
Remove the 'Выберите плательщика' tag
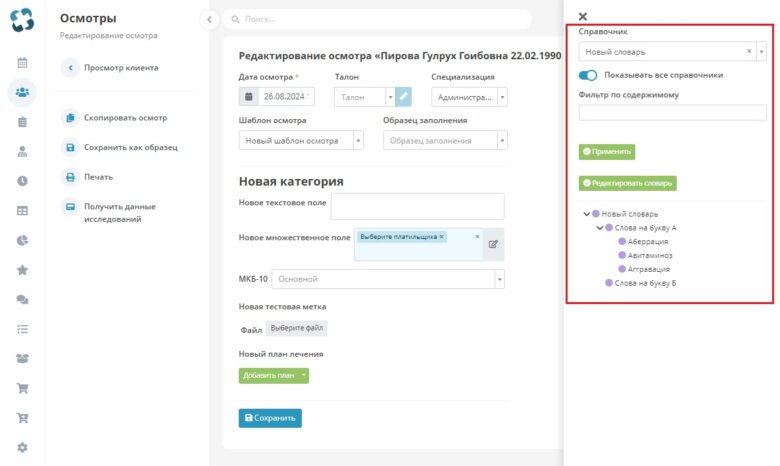pyautogui.click(x=441, y=237)
